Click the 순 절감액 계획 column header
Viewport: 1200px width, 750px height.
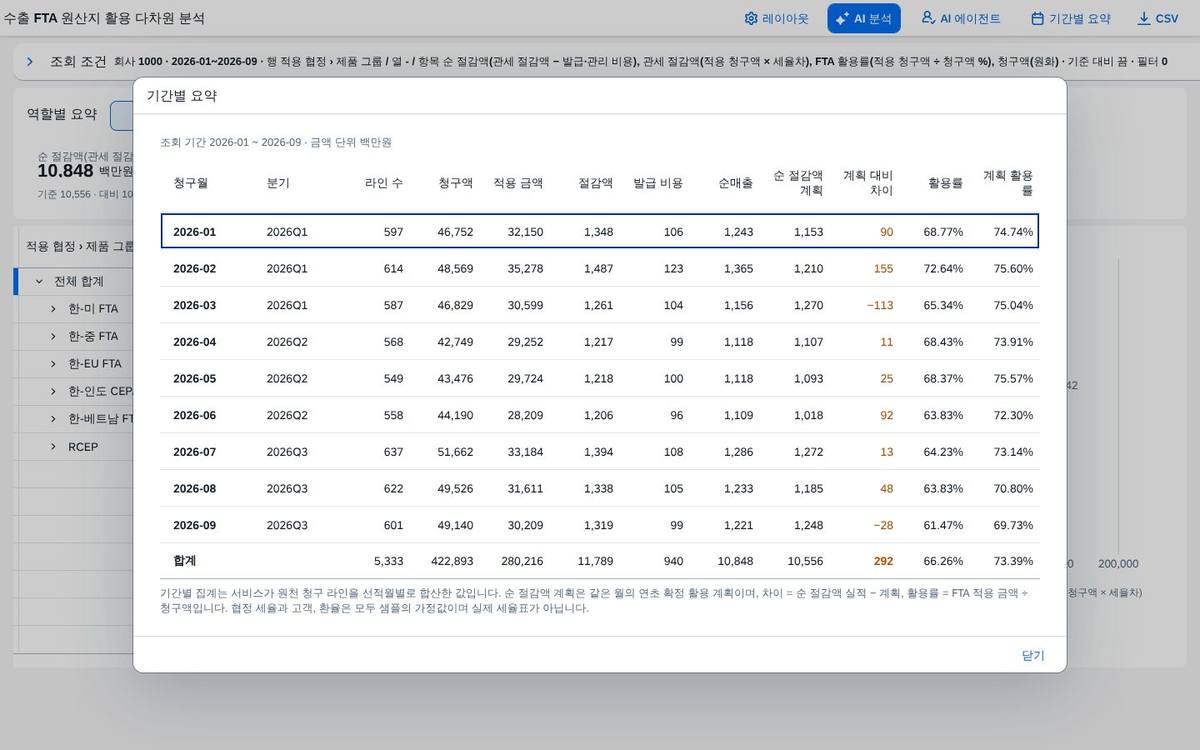coord(798,183)
